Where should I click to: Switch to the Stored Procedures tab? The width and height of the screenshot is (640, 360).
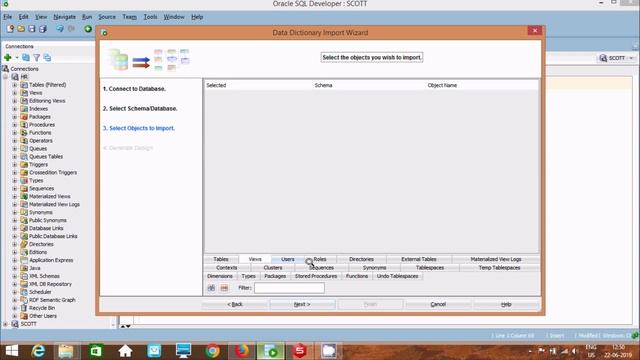coord(316,276)
